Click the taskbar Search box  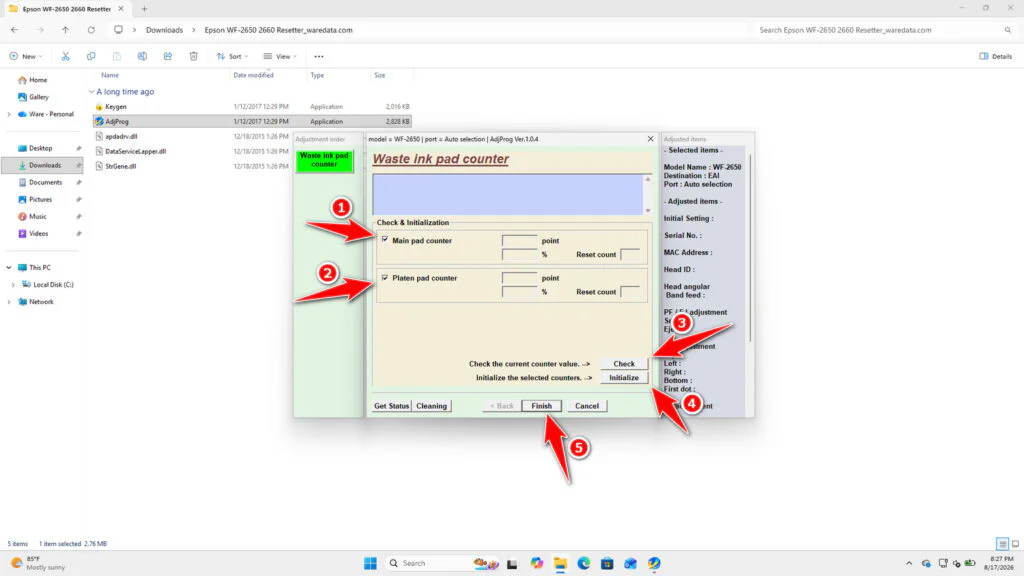[443, 563]
